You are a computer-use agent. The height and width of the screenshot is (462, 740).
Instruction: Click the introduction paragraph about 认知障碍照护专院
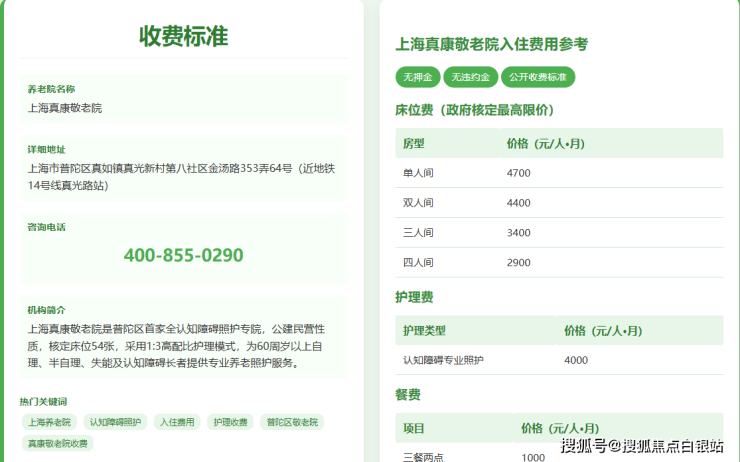[x=176, y=346]
